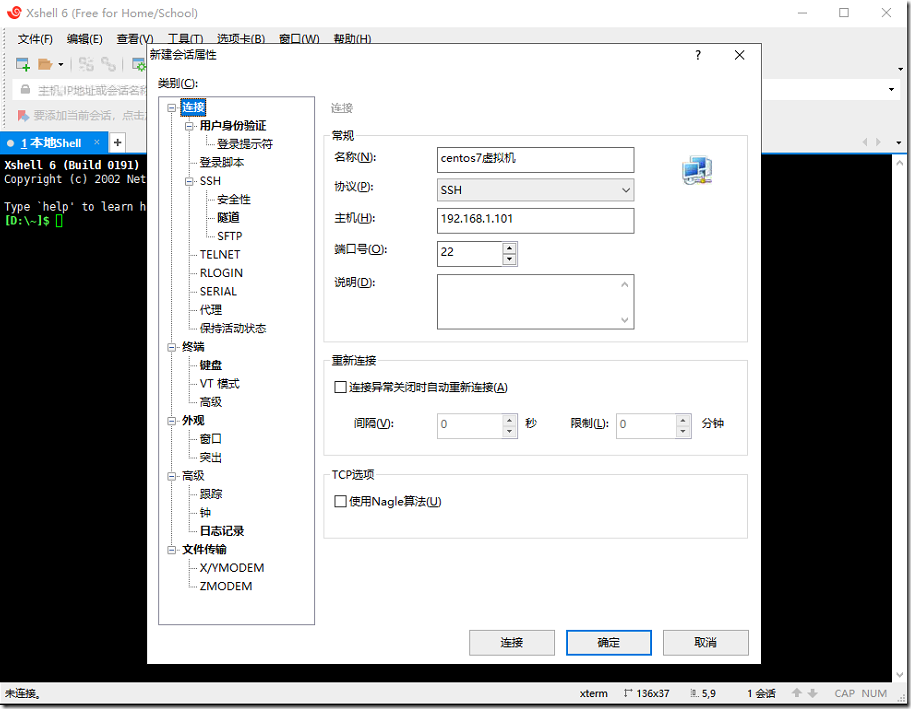Collapse the 连接 tree node
This screenshot has height=709, width=911.
pyautogui.click(x=172, y=108)
